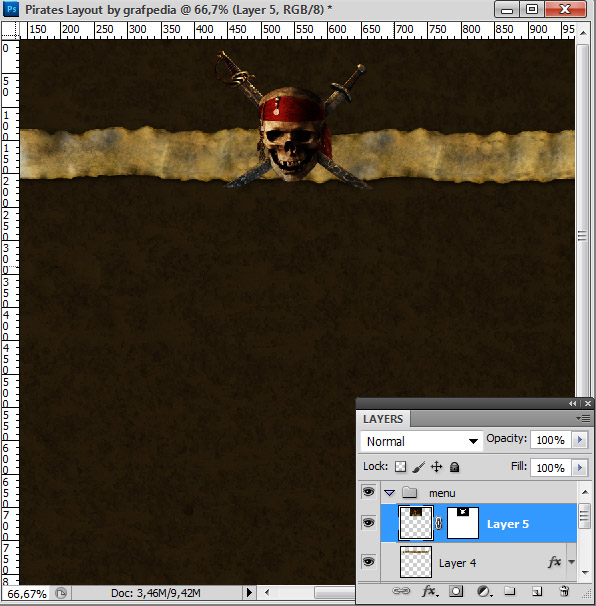
Task: Click layers list scroll up arrow
Action: point(585,492)
